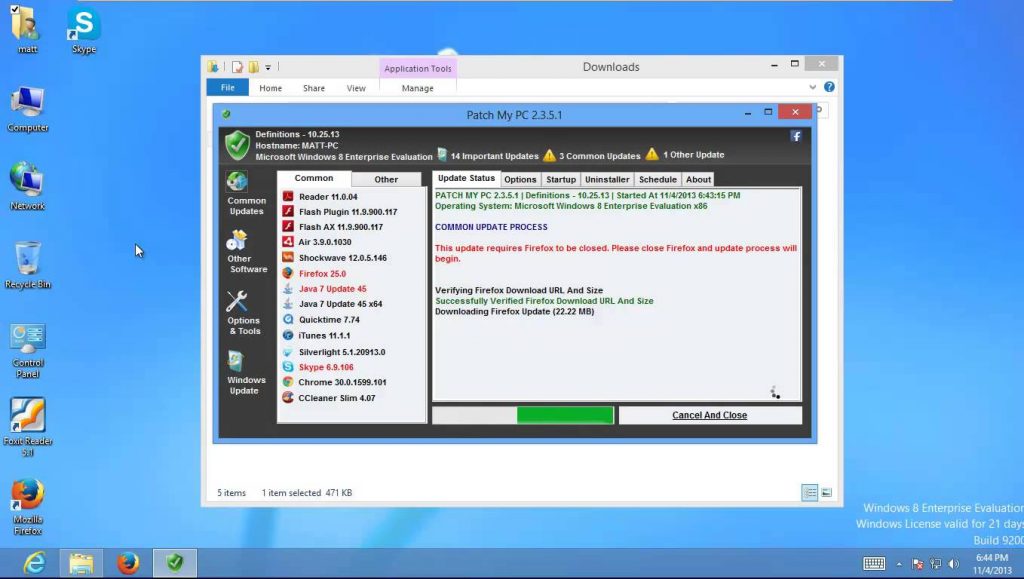The height and width of the screenshot is (579, 1024).
Task: Click the Action Center flag tray icon
Action: (918, 563)
